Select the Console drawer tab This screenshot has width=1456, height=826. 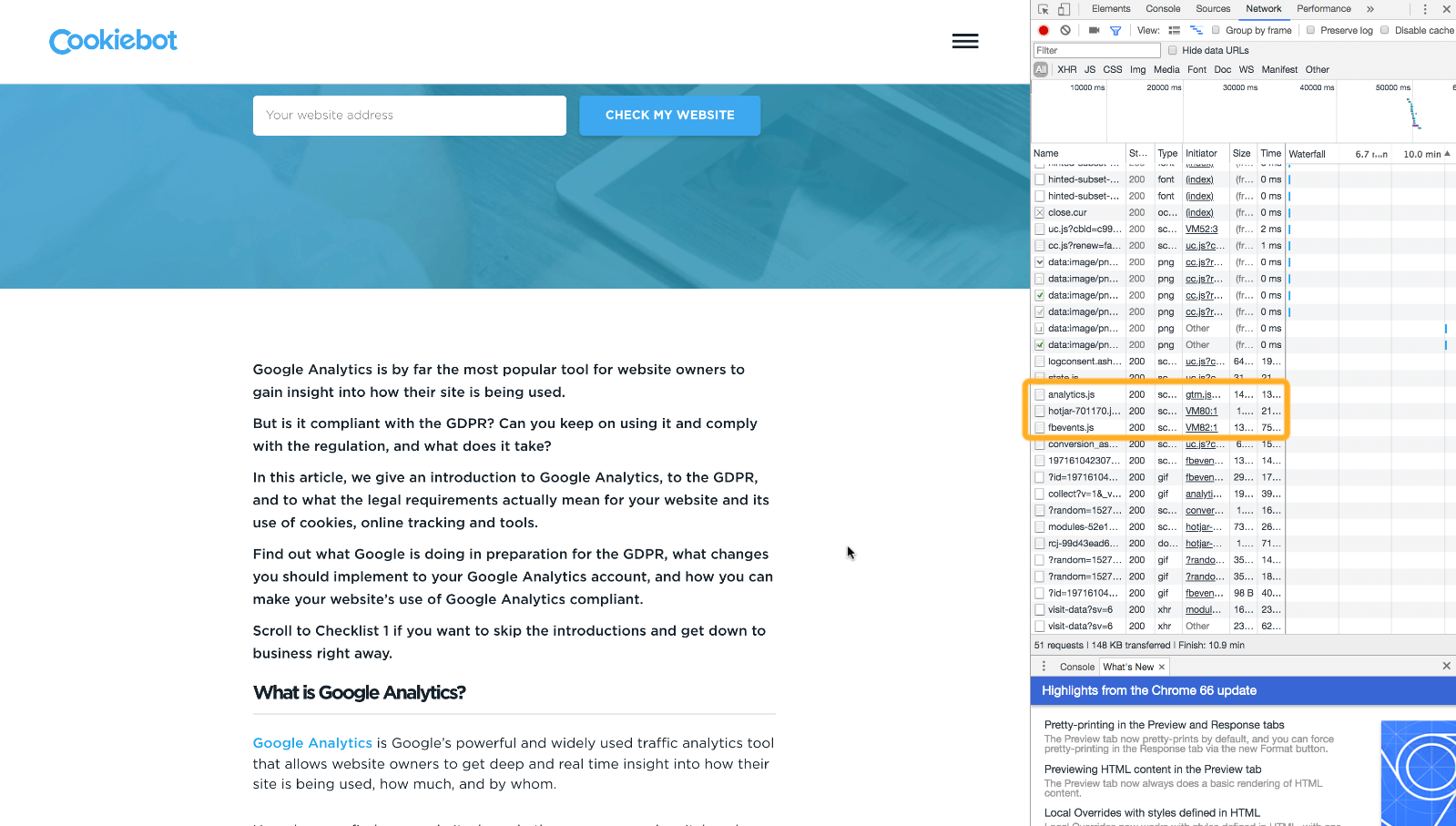pyautogui.click(x=1077, y=668)
